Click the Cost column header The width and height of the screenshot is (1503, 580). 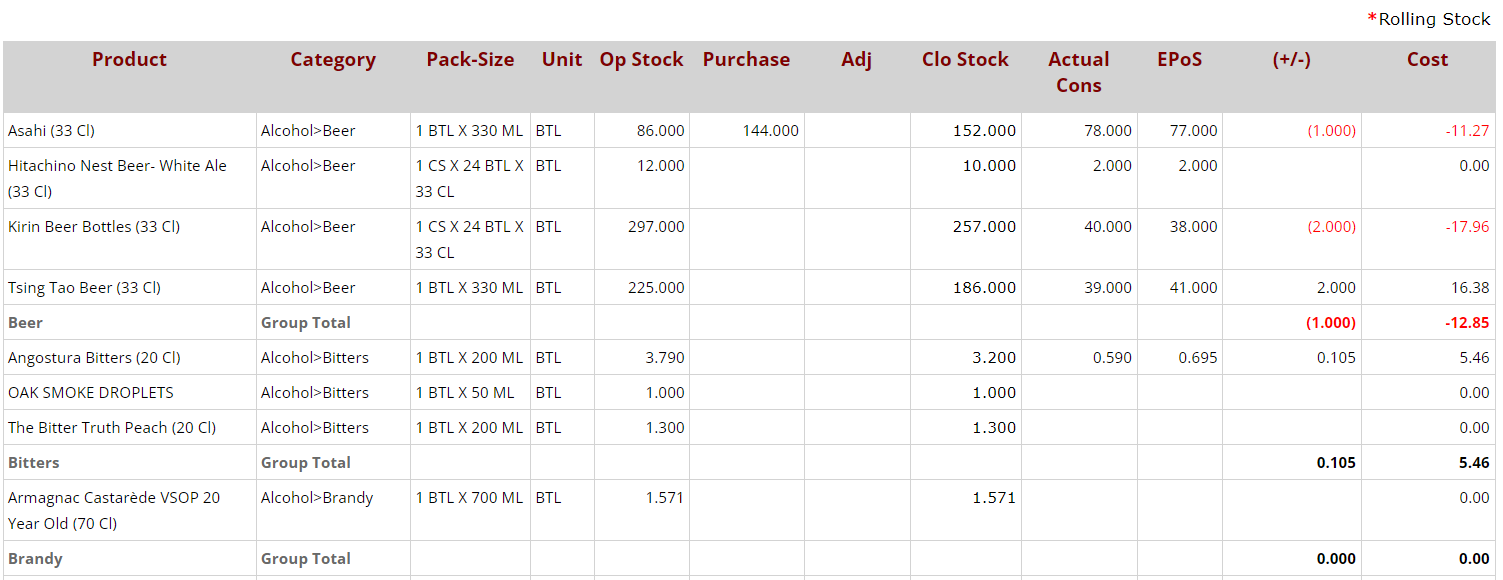(x=1427, y=60)
